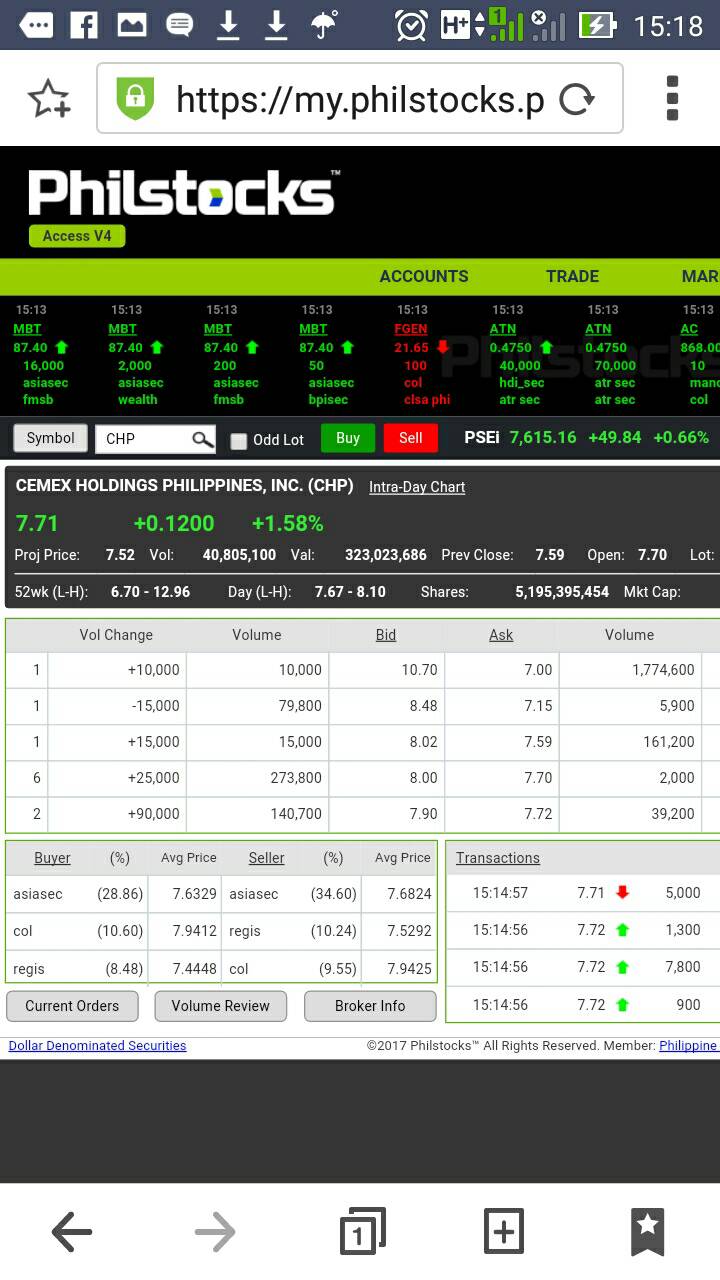Click AC ticker symbol link
Image resolution: width=720 pixels, height=1280 pixels.
click(x=689, y=329)
